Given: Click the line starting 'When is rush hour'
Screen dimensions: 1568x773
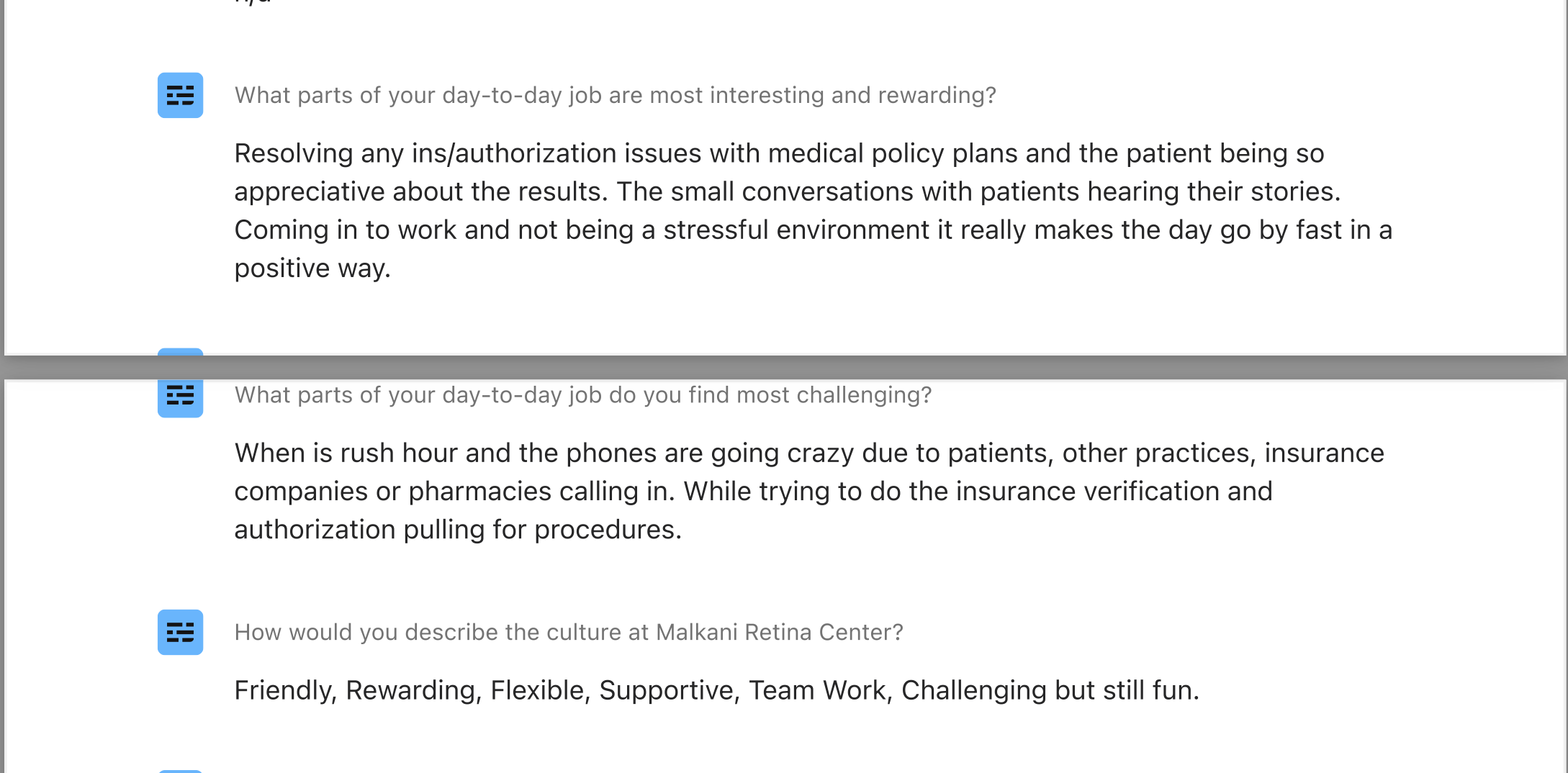Looking at the screenshot, I should (x=809, y=453).
